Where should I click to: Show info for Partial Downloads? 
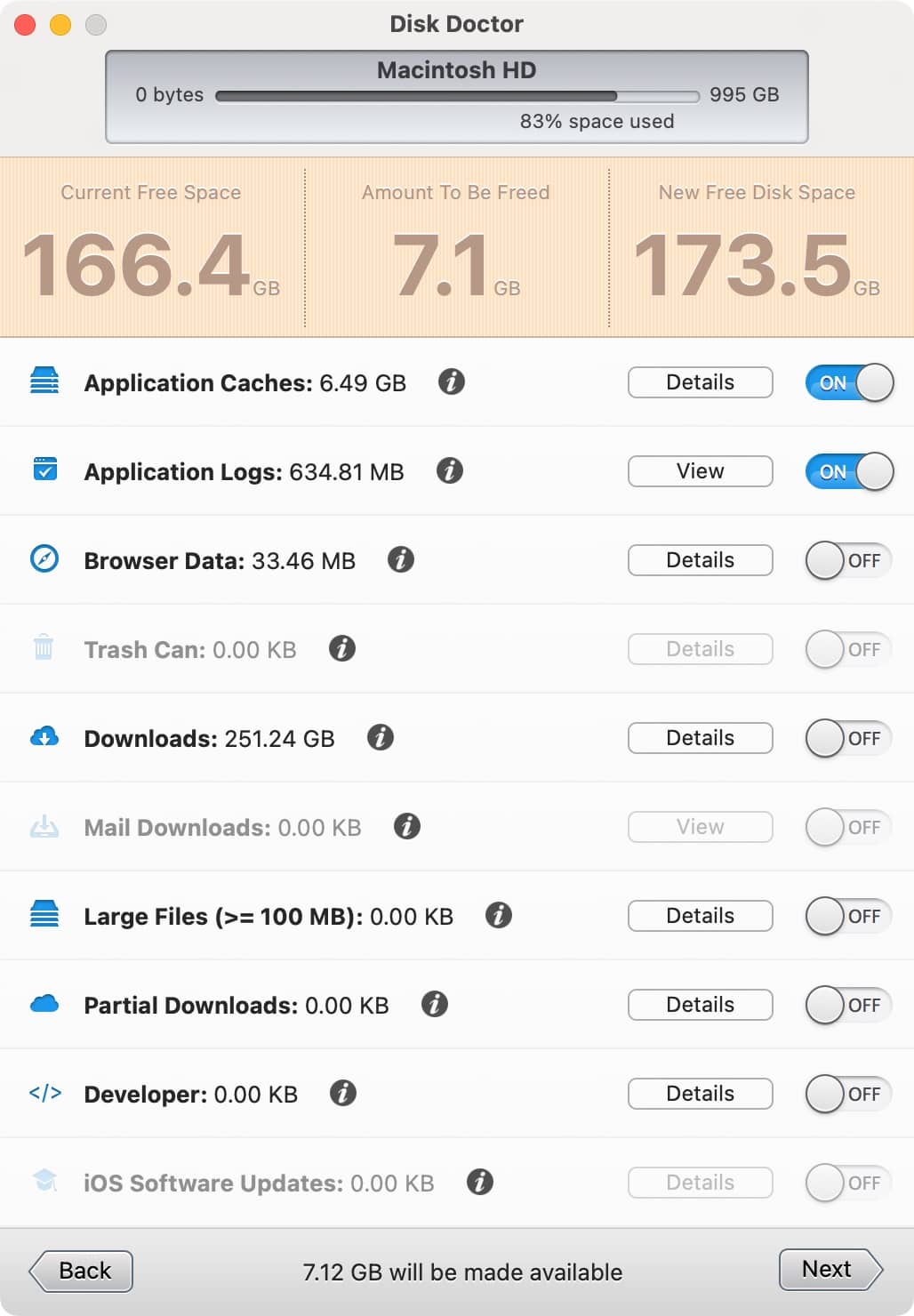point(435,1004)
